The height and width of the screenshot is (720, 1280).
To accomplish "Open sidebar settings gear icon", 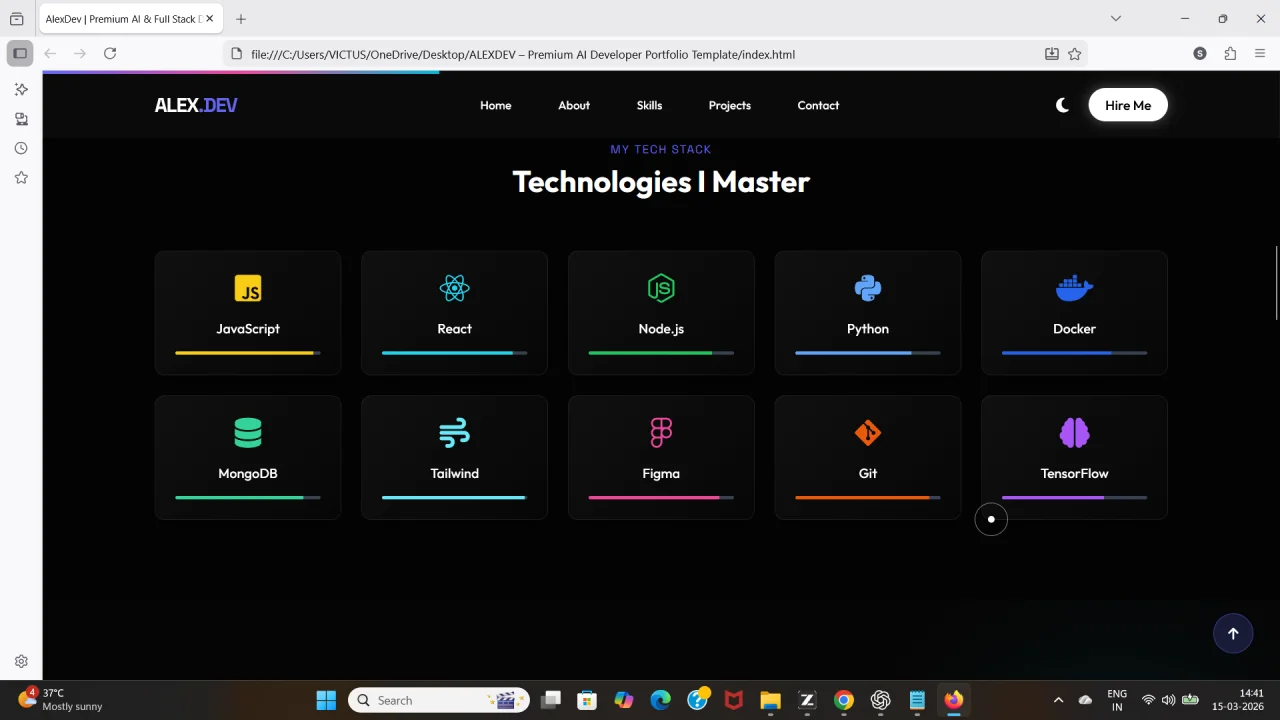I will tap(21, 661).
